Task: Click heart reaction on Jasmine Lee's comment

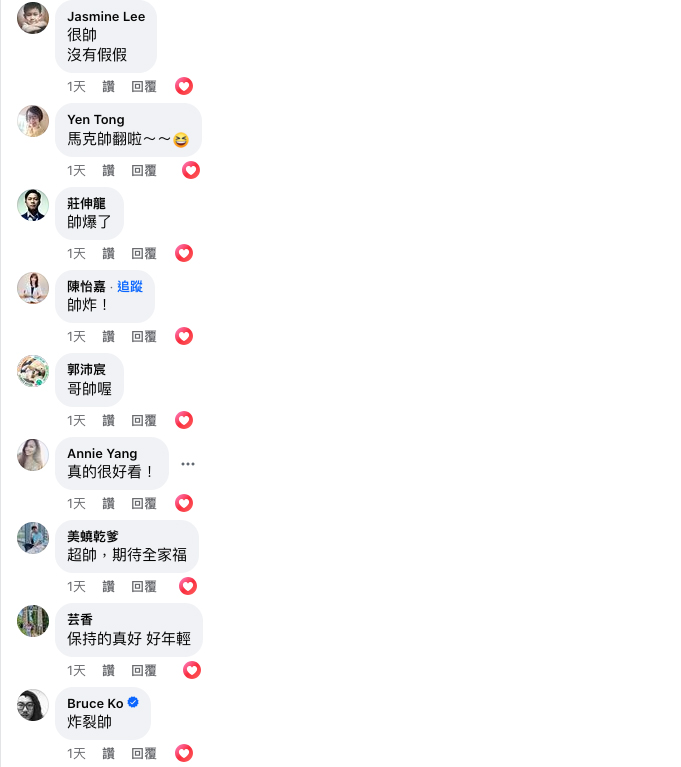Action: [x=184, y=86]
